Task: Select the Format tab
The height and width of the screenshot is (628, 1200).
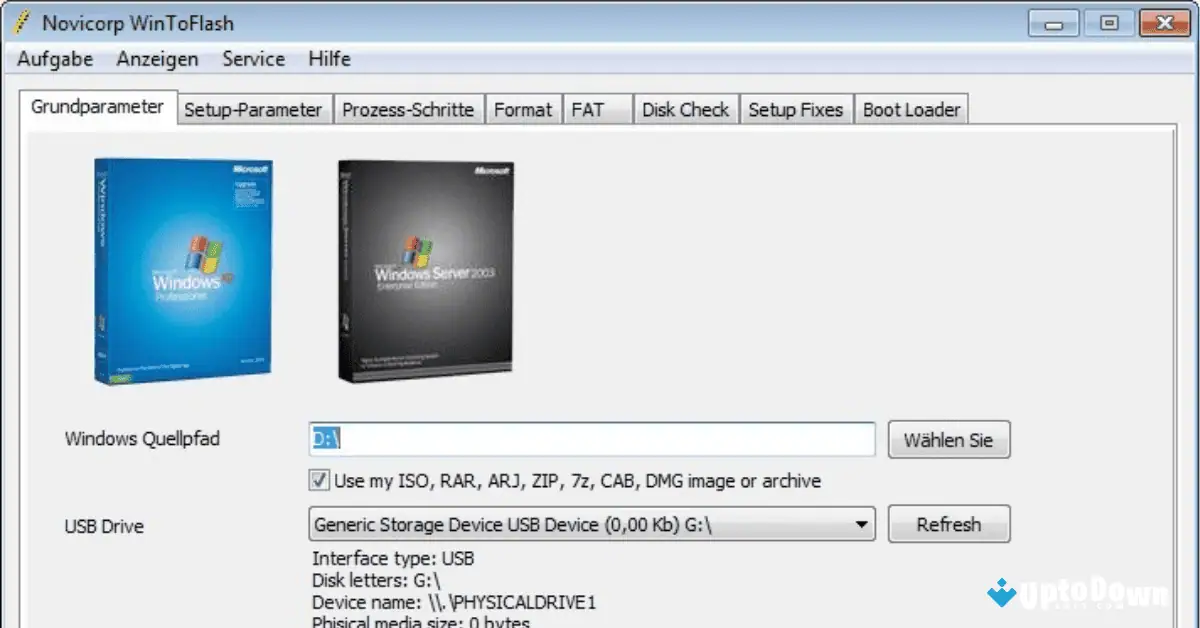Action: coord(523,109)
